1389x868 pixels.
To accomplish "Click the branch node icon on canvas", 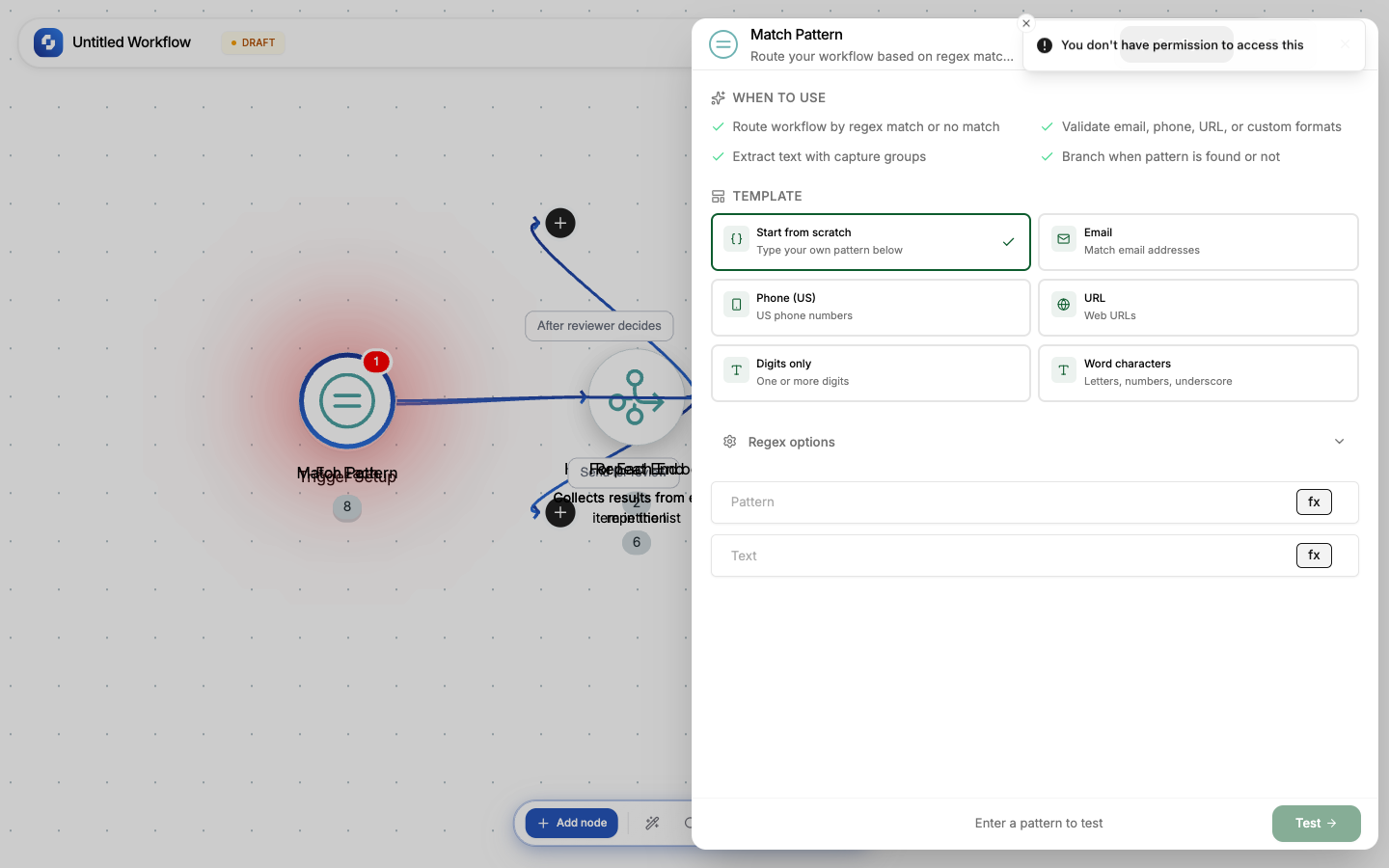I will (x=637, y=397).
